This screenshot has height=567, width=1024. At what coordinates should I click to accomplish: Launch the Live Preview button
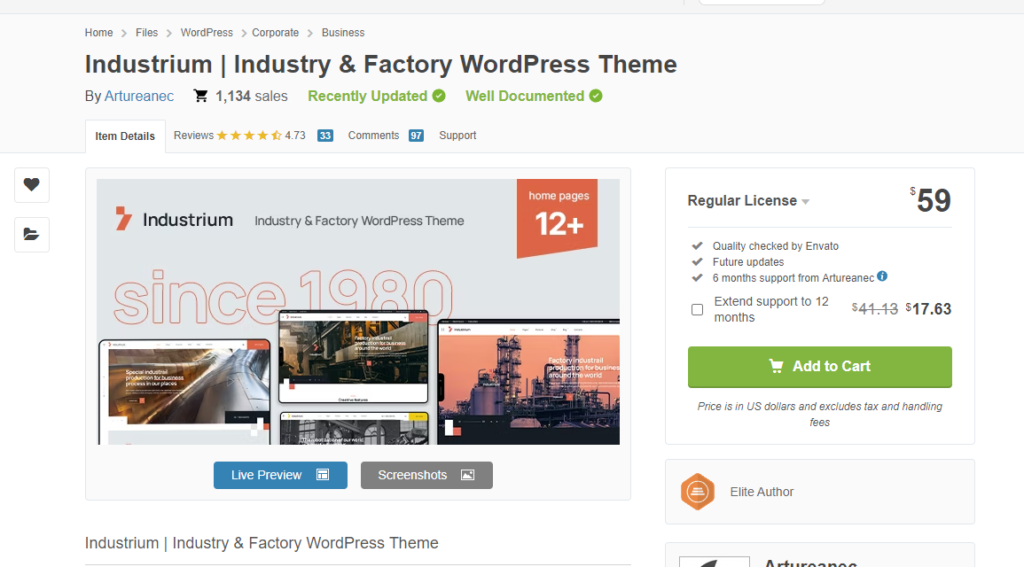[280, 475]
